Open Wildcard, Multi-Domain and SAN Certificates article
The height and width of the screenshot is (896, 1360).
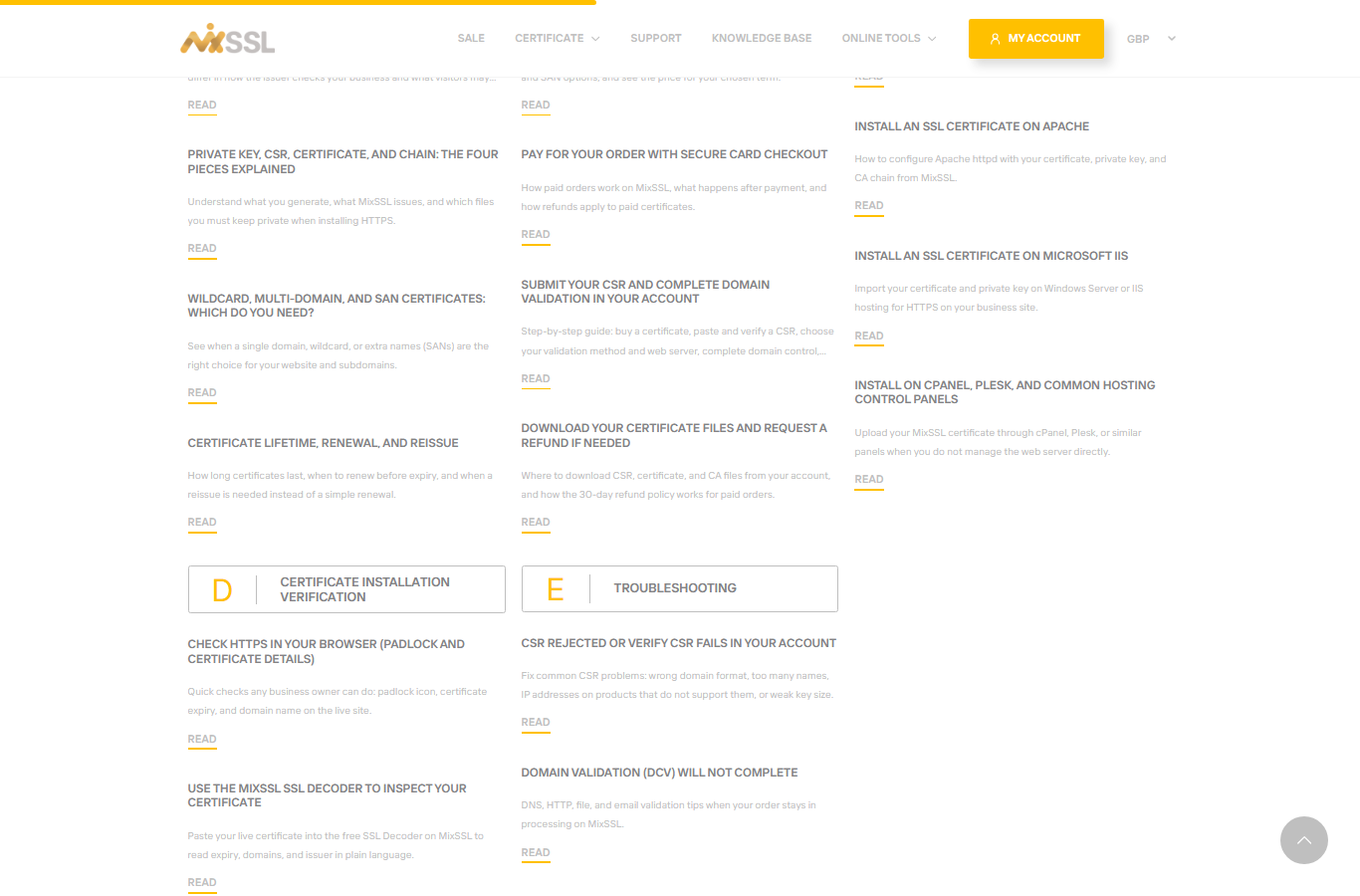(337, 306)
